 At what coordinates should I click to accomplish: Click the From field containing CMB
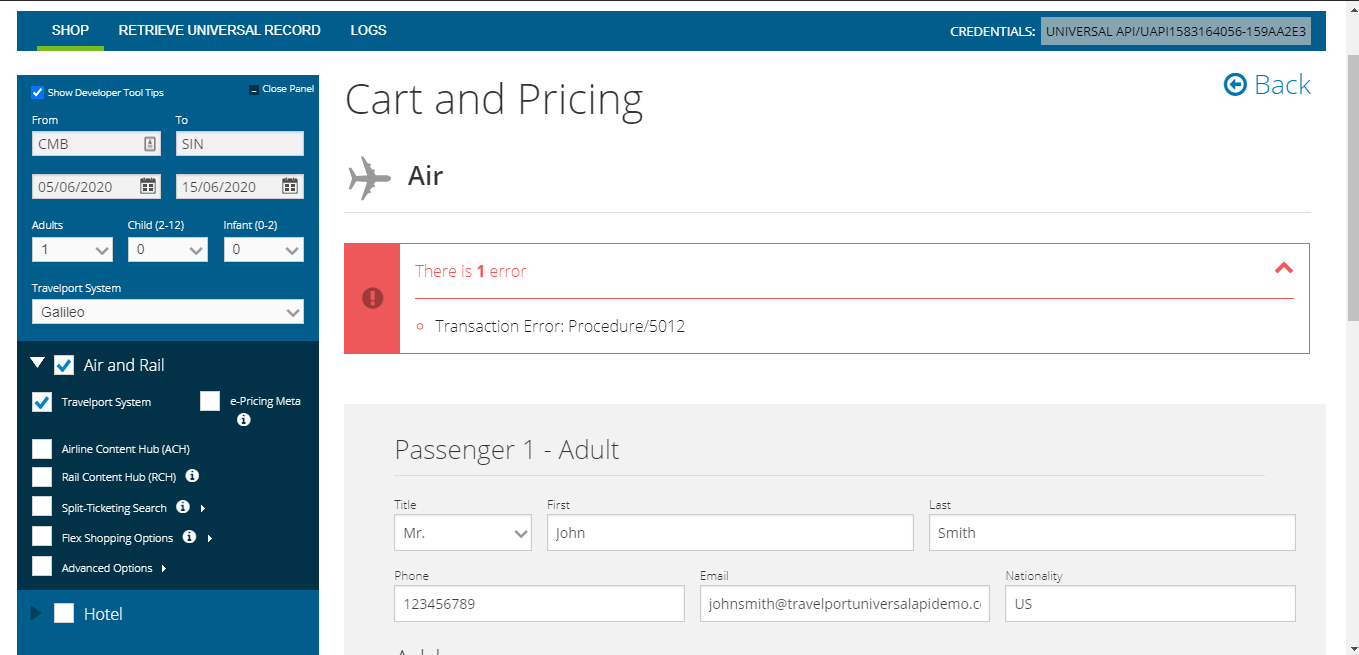90,143
